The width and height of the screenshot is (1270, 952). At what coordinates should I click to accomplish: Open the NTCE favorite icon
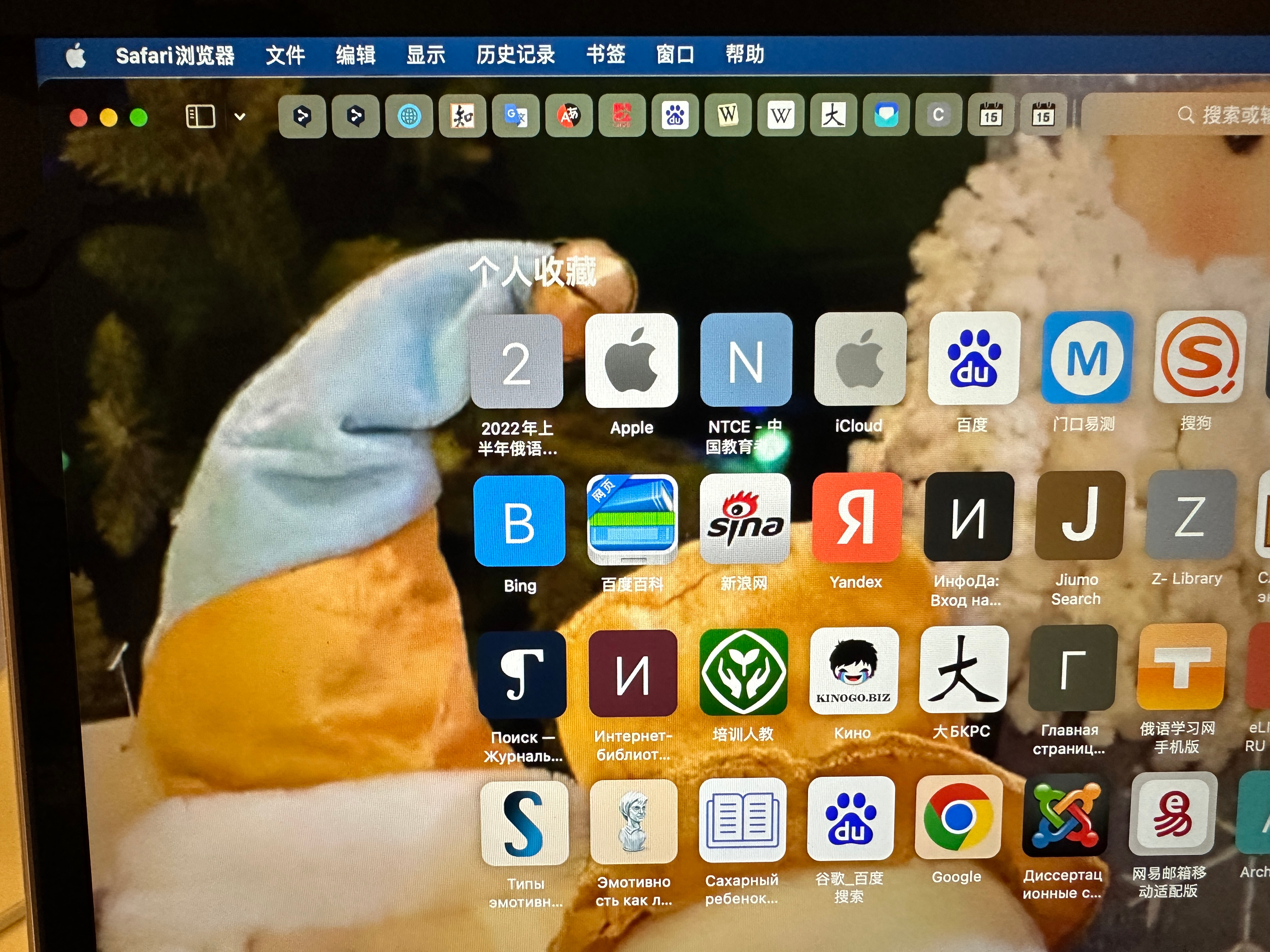click(x=746, y=360)
